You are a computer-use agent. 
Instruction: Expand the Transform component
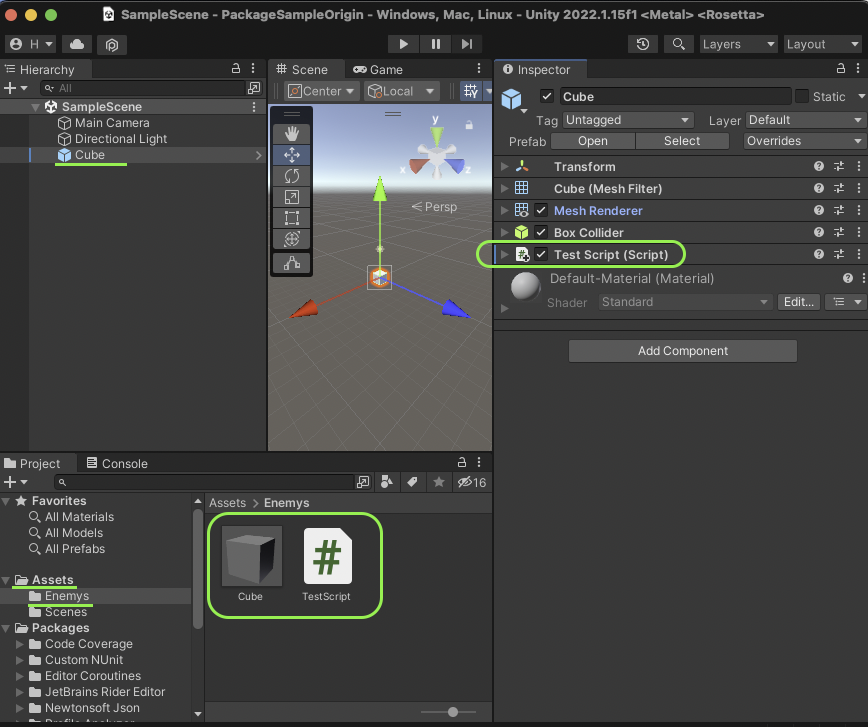(x=505, y=167)
